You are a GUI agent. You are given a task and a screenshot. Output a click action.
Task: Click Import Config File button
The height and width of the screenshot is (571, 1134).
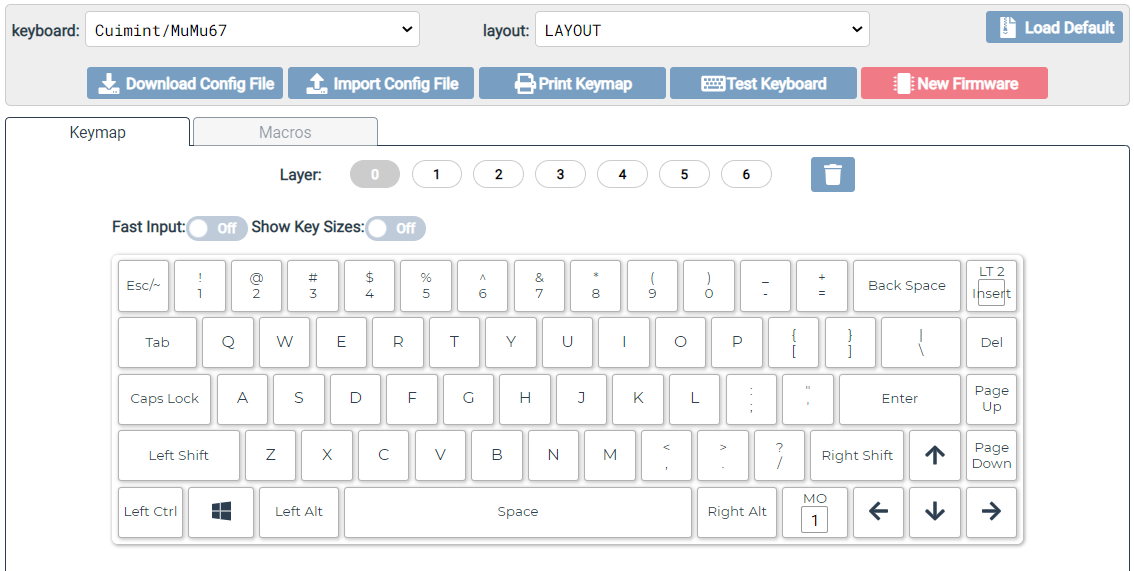pyautogui.click(x=382, y=84)
